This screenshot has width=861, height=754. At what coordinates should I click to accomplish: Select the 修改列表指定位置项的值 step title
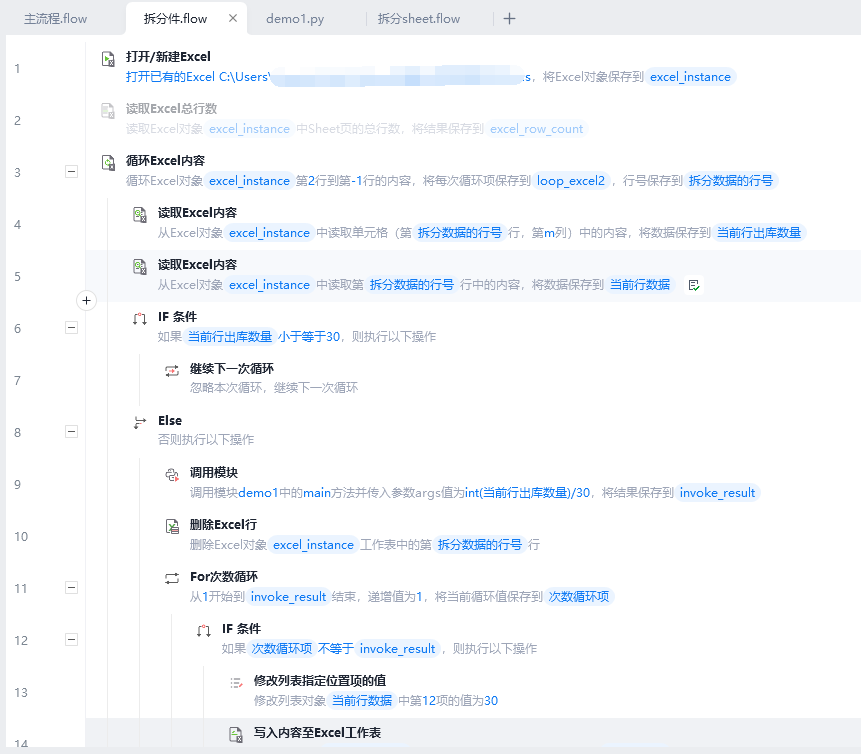[320, 680]
